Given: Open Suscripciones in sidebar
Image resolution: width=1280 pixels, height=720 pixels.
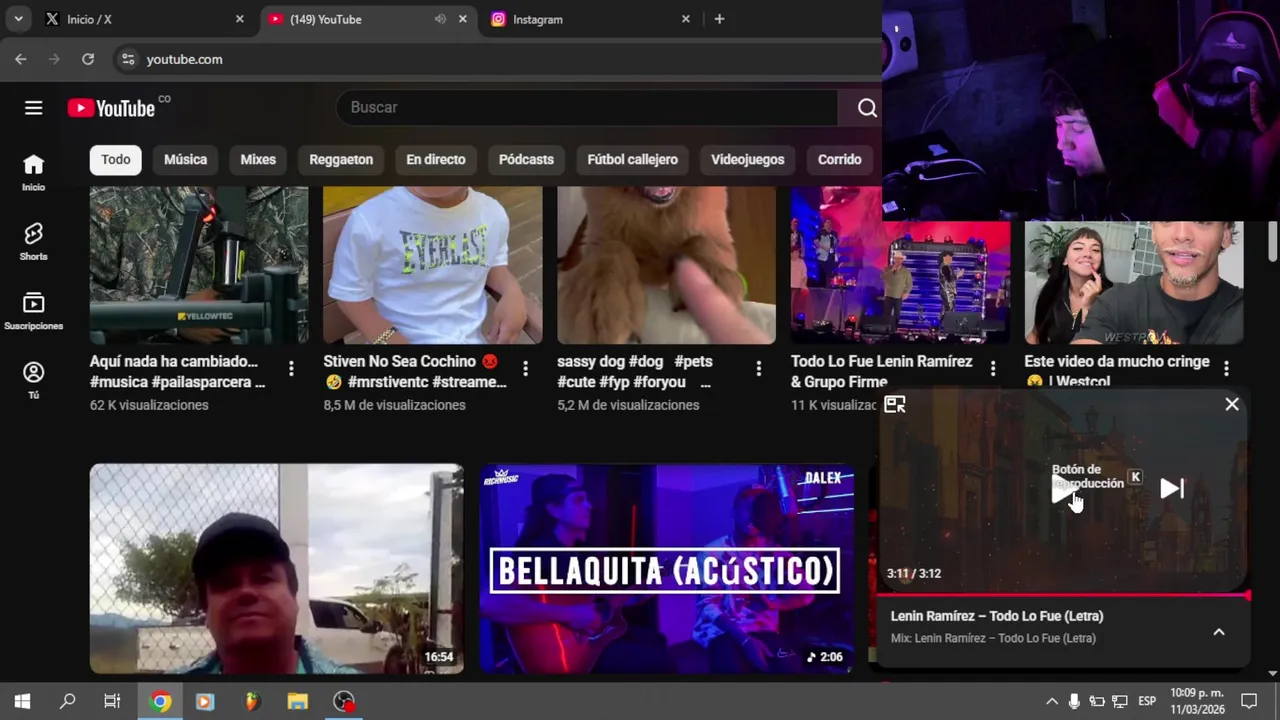Looking at the screenshot, I should point(34,311).
